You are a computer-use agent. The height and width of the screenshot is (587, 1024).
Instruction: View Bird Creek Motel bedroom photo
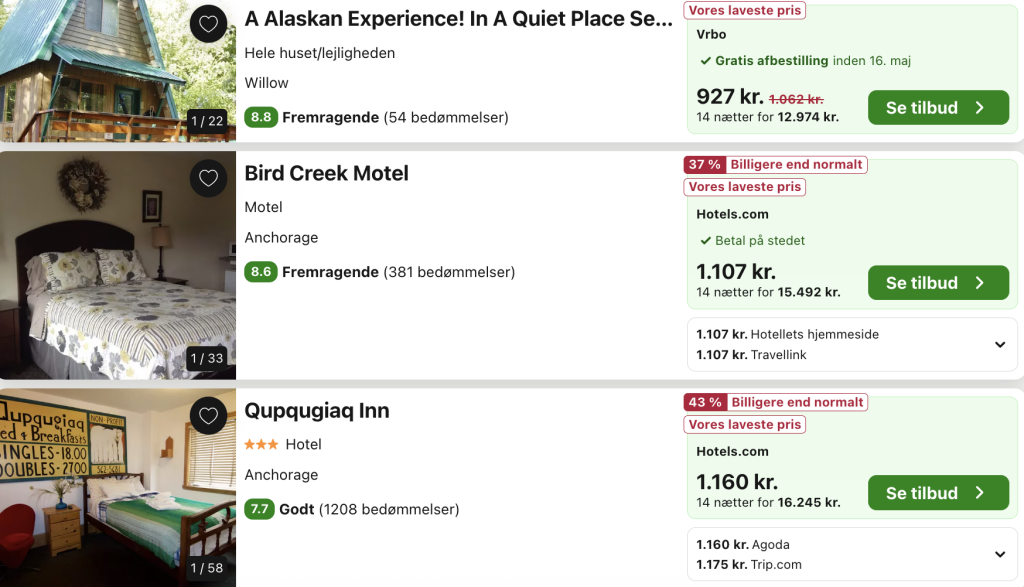(118, 265)
